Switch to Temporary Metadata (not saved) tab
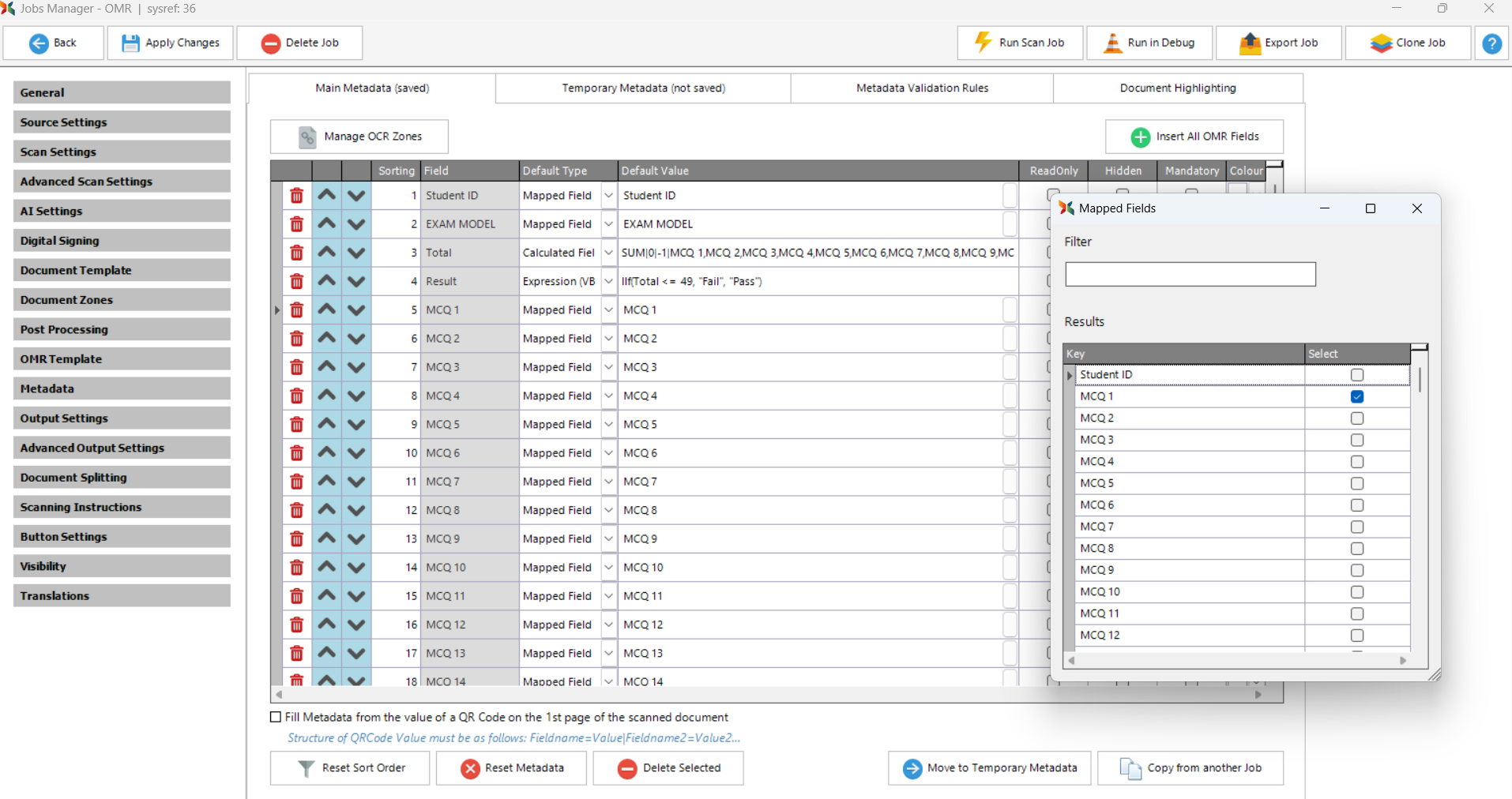This screenshot has width=1512, height=799. 643,88
